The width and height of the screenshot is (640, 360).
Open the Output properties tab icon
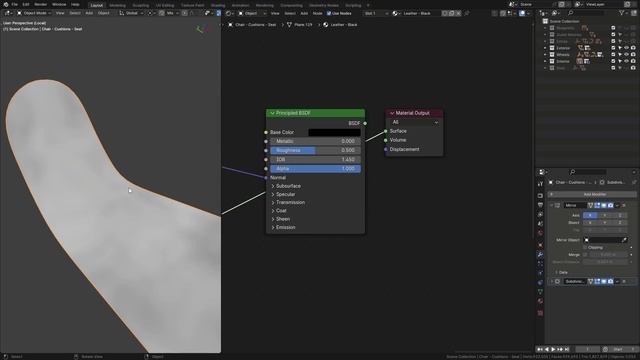coord(540,205)
